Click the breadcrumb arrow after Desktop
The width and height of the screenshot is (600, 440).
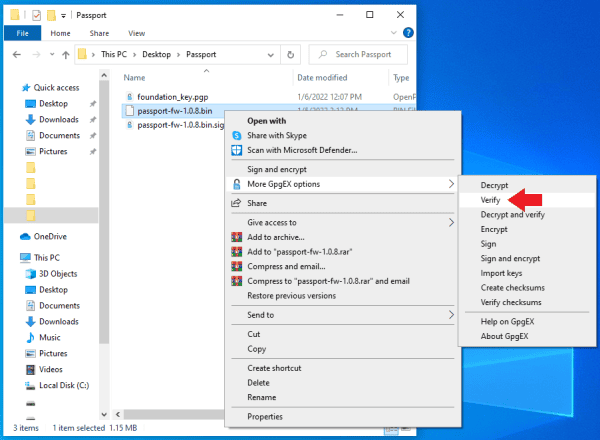click(179, 55)
